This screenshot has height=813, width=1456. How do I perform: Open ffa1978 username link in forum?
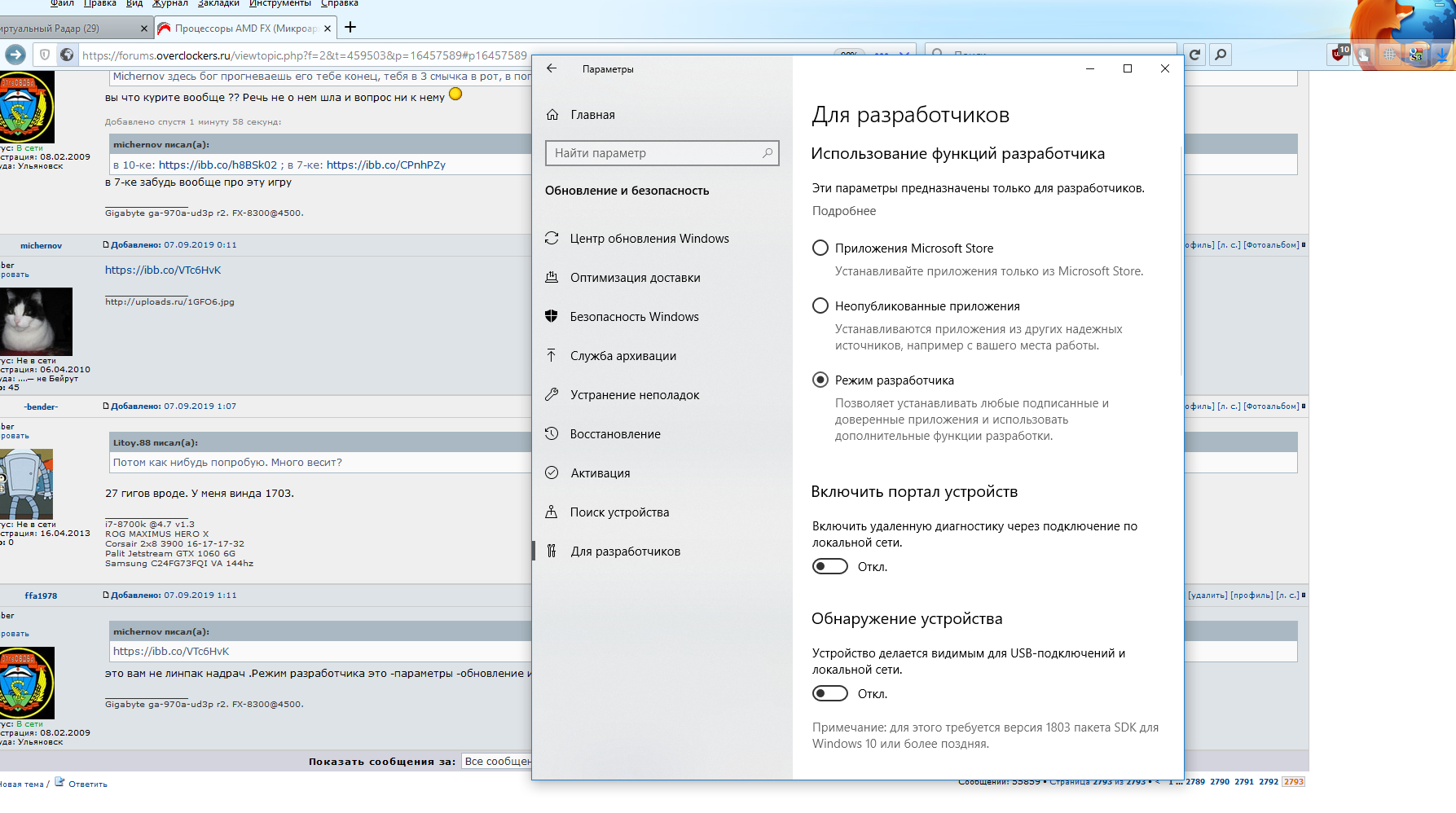41,595
